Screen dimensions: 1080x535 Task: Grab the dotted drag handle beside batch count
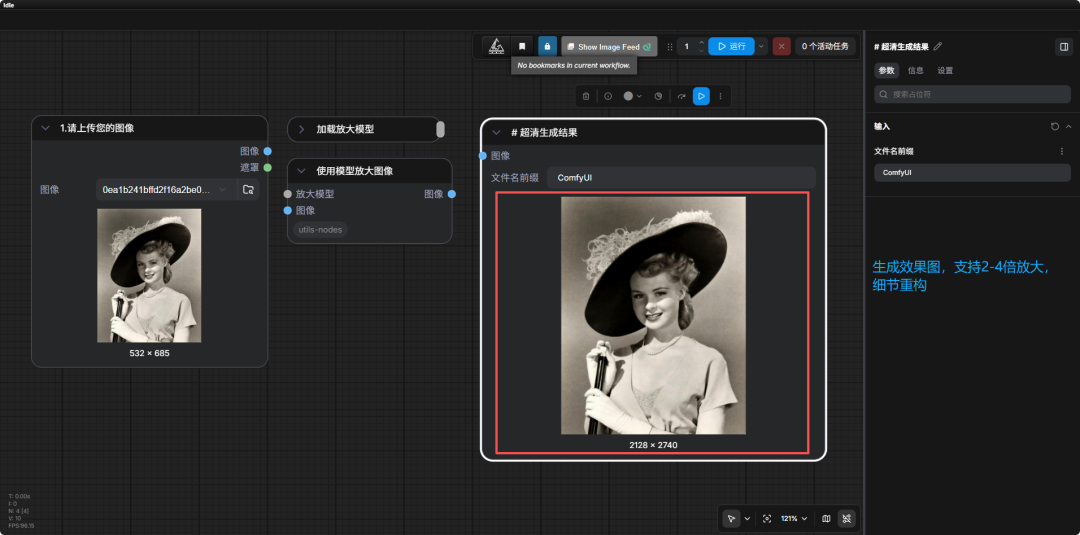(669, 46)
